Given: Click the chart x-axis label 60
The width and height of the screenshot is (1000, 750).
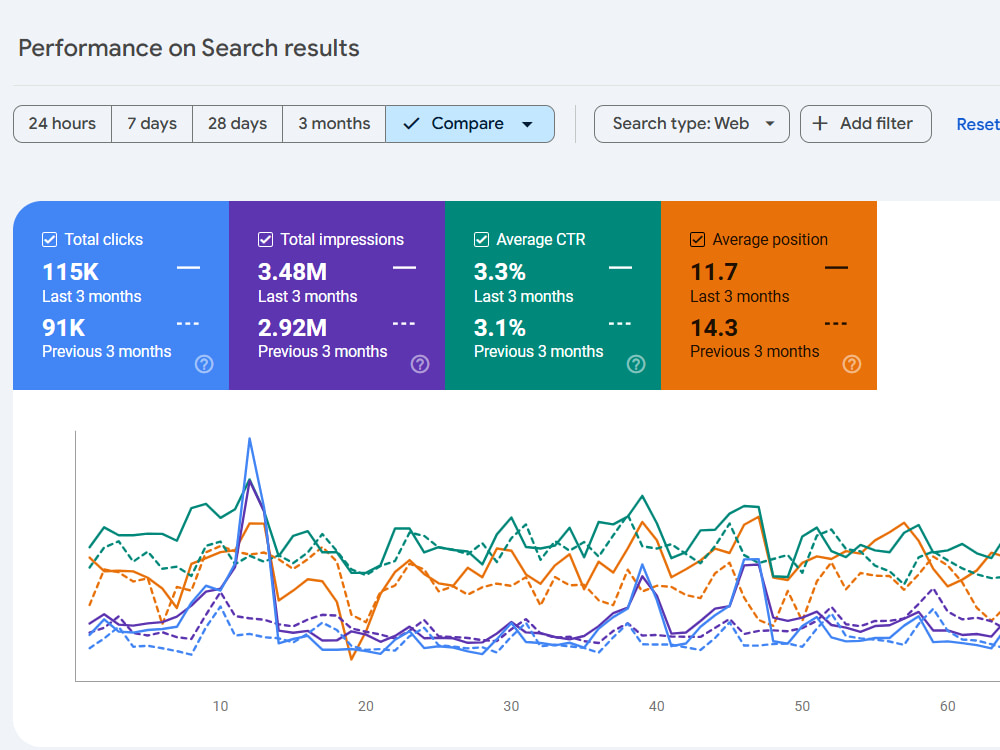Looking at the screenshot, I should (x=947, y=706).
